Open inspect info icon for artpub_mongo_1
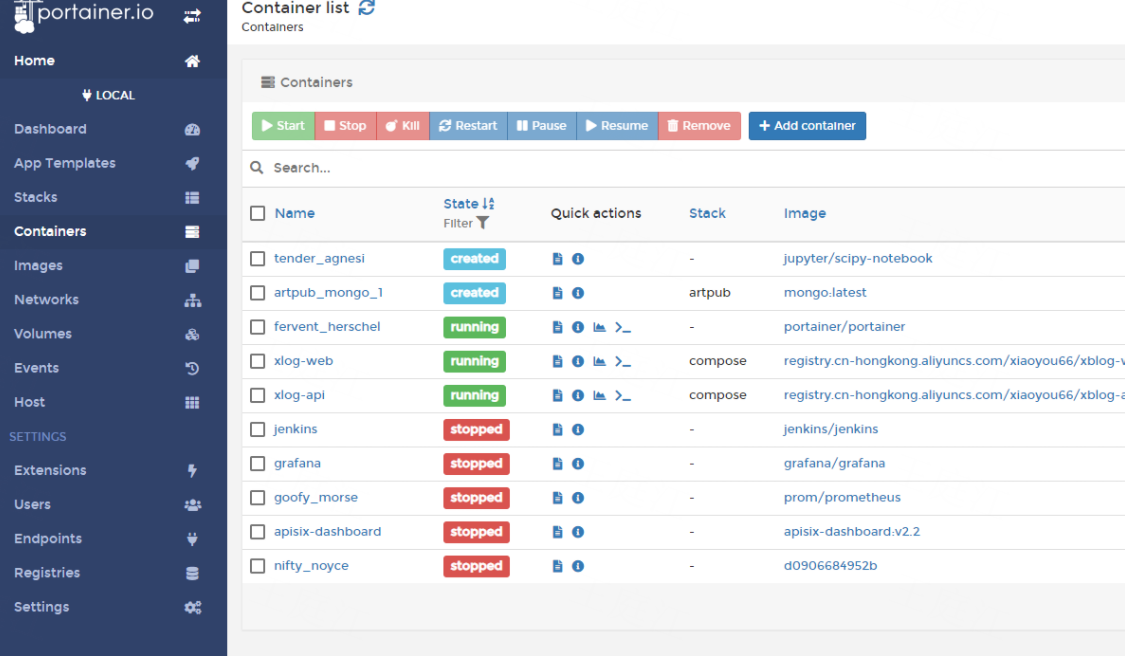Viewport: 1125px width, 656px height. pos(578,293)
